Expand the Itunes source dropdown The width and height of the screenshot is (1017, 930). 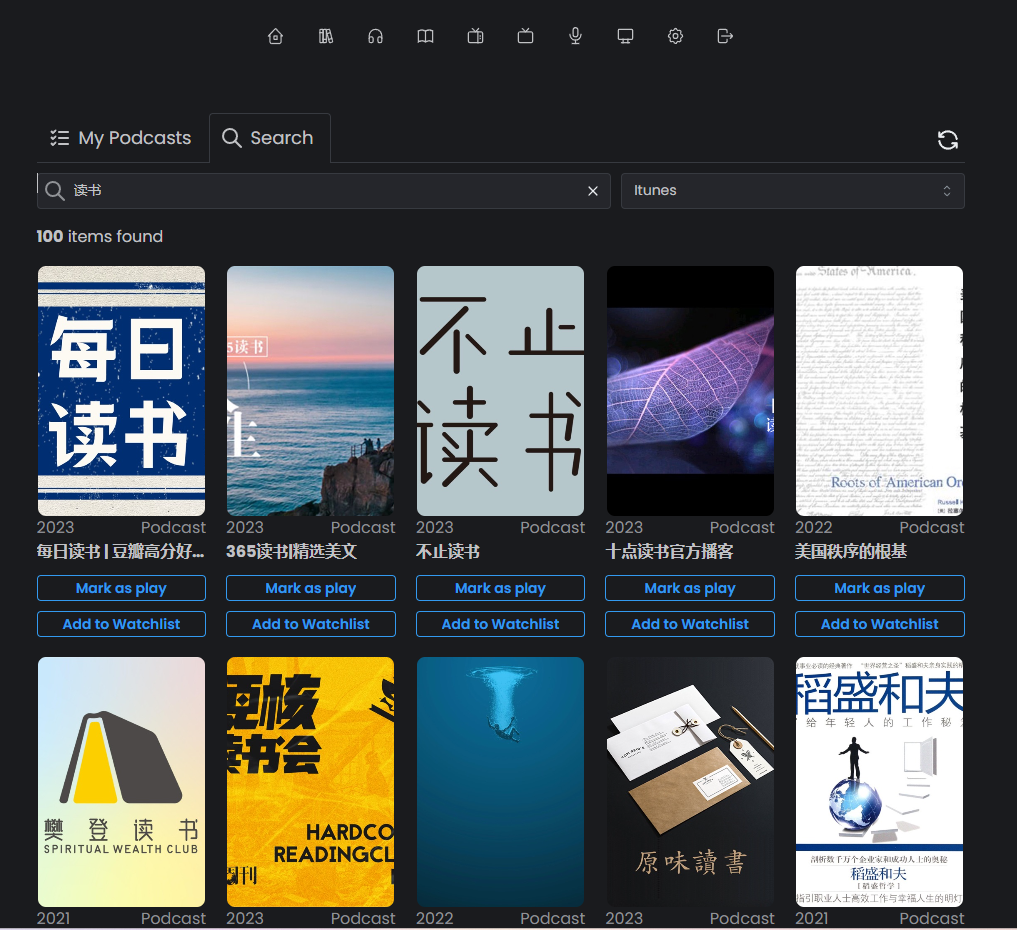[792, 191]
